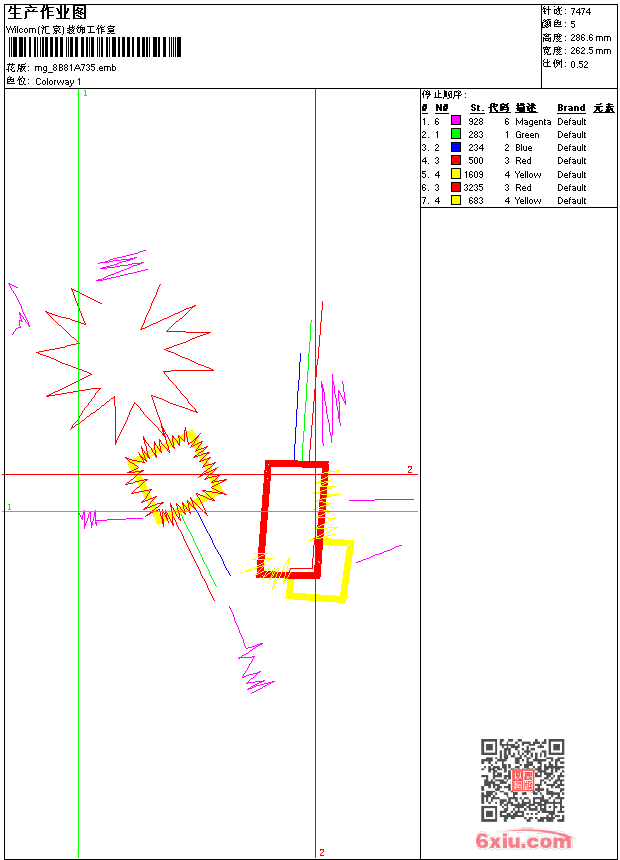Click the green swatch beside 283 stitches
The height and width of the screenshot is (860, 620).
coord(455,133)
